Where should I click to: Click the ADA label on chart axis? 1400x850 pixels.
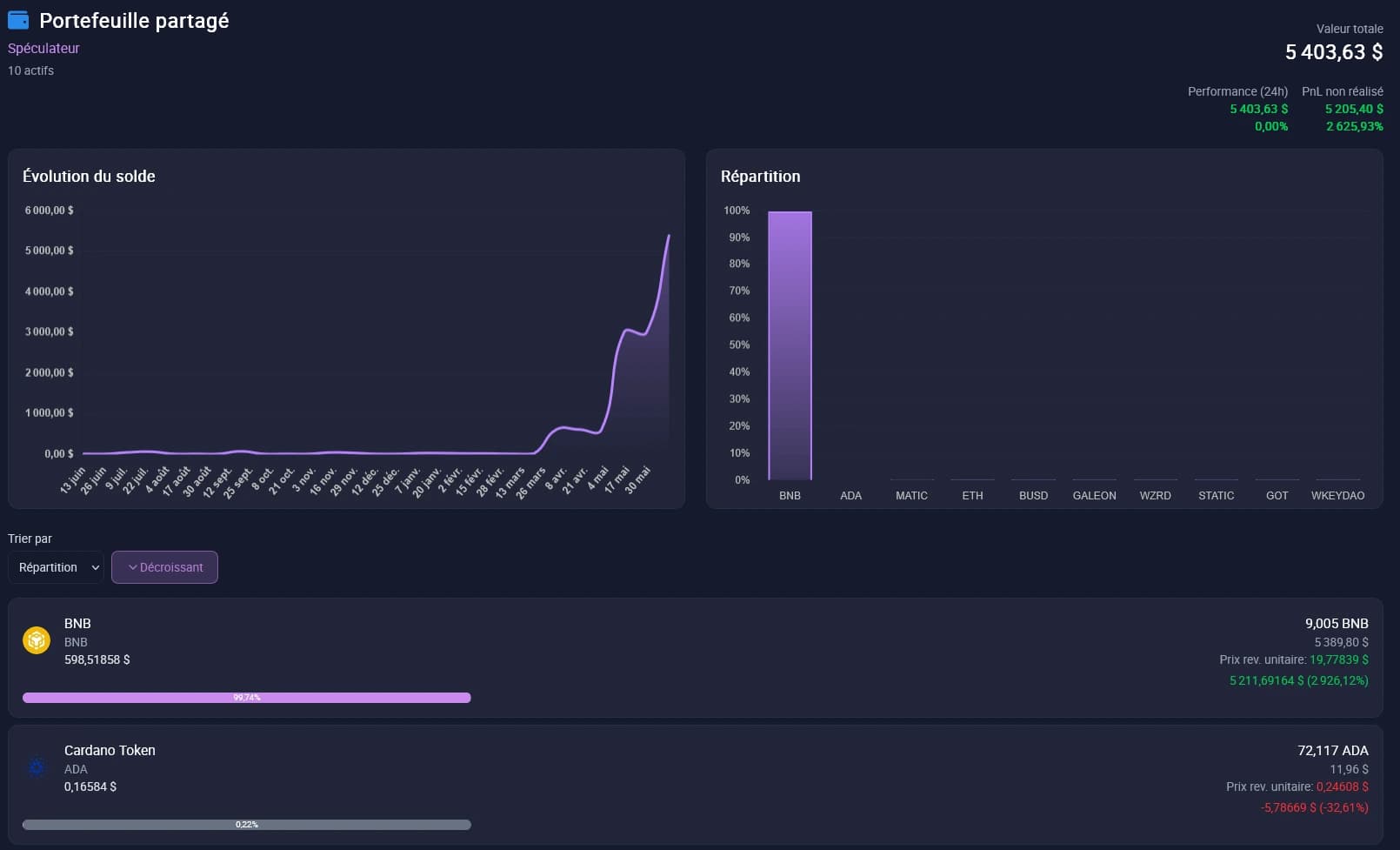[850, 496]
